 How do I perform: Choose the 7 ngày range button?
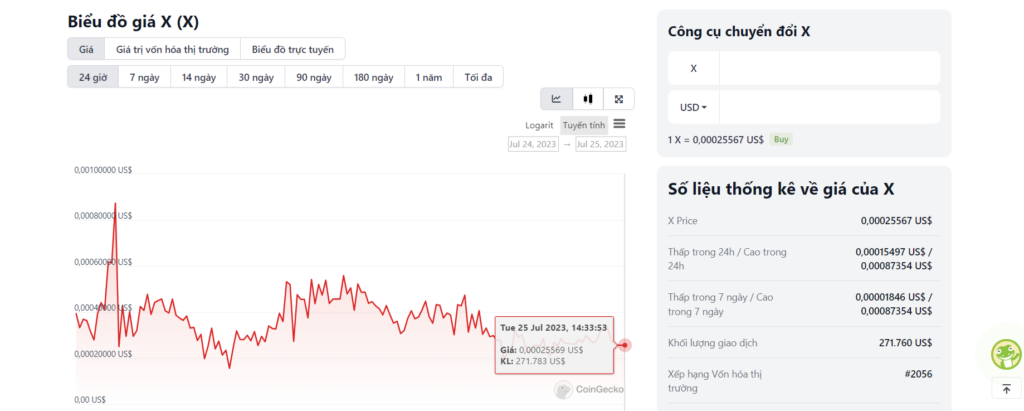(x=145, y=77)
